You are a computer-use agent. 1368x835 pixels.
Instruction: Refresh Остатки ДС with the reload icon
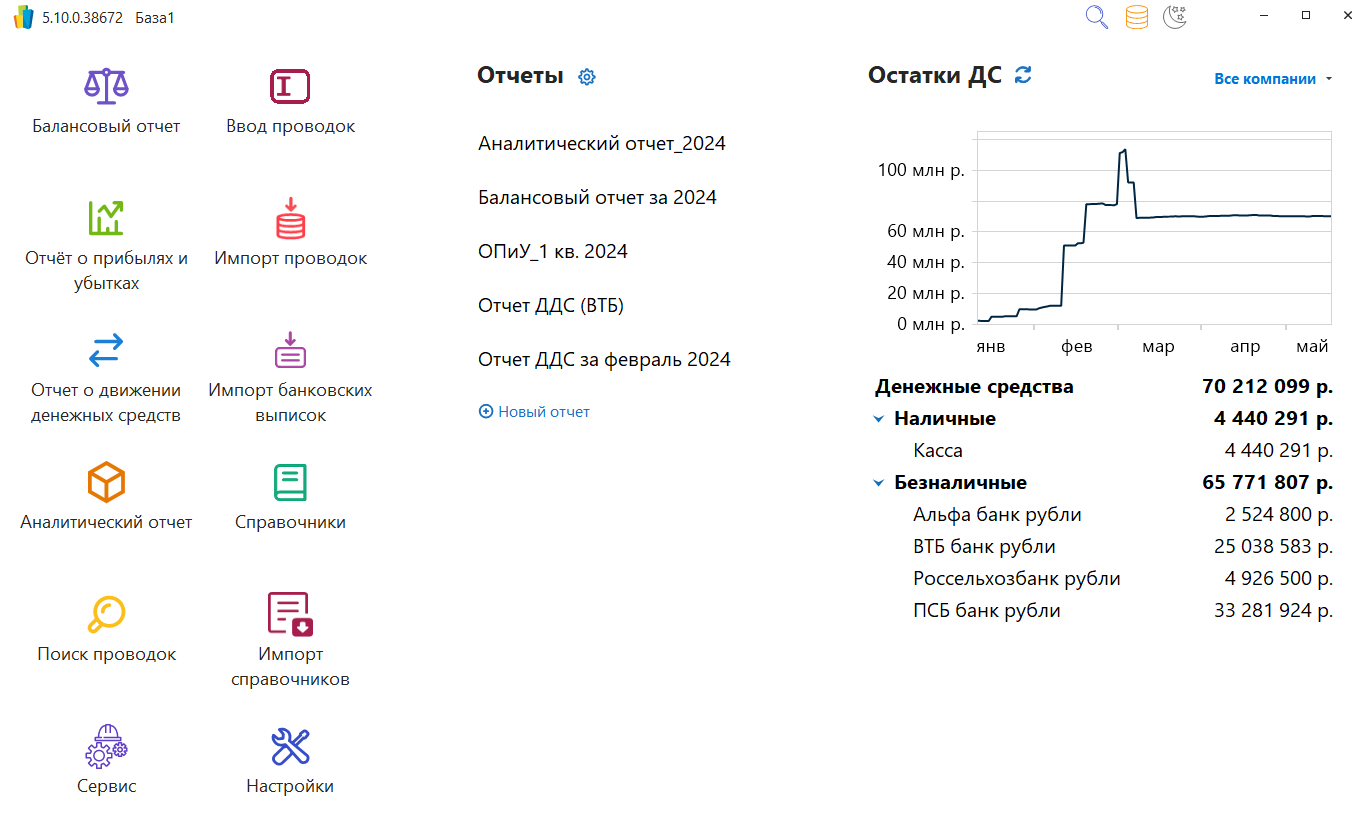1022,75
